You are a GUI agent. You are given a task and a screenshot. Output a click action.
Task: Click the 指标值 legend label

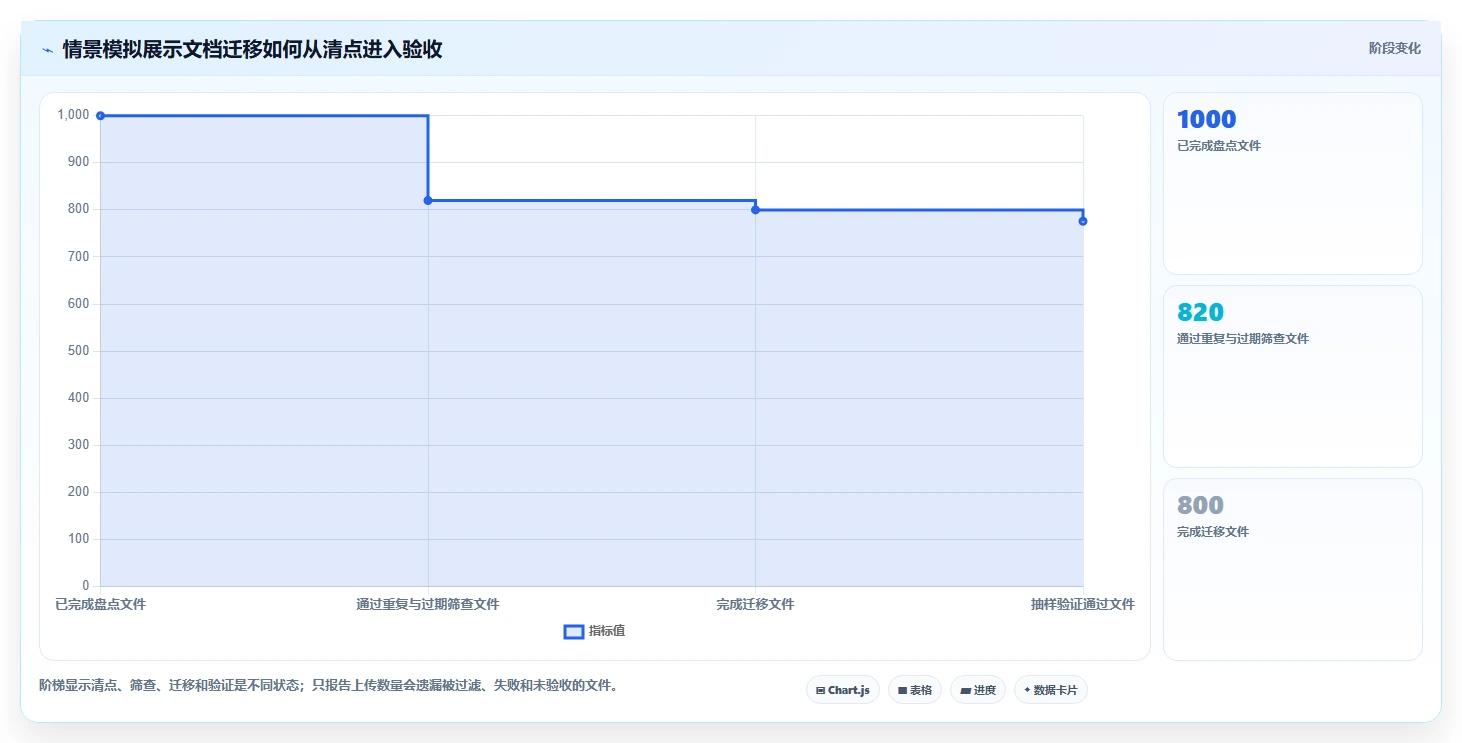pyautogui.click(x=607, y=631)
